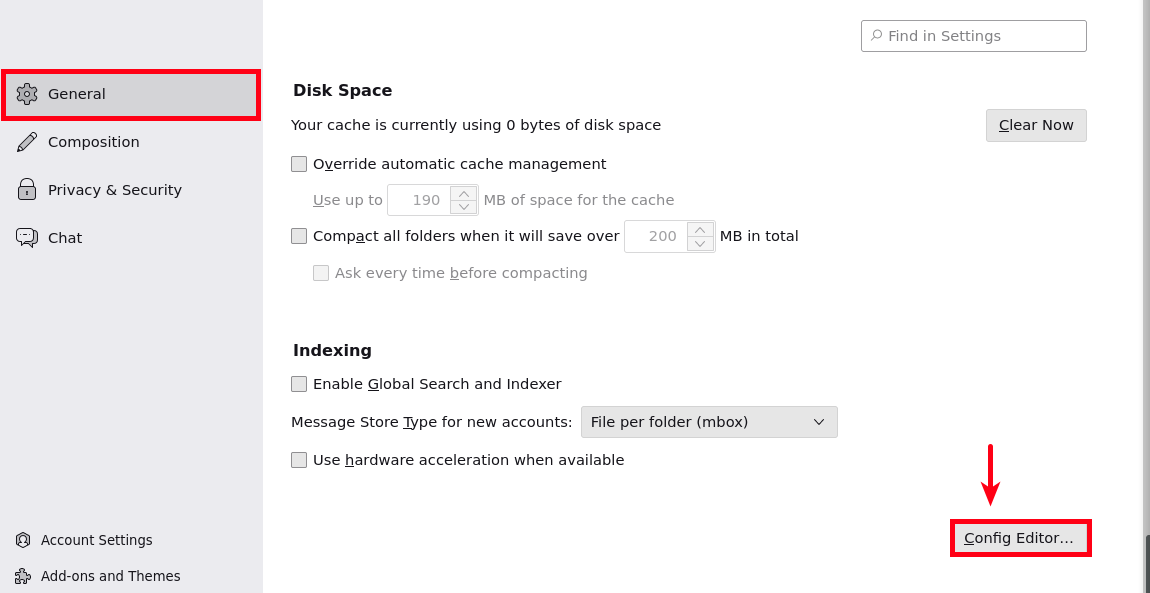1150x593 pixels.
Task: Enable Global Search and Indexer checkbox
Action: coord(299,384)
